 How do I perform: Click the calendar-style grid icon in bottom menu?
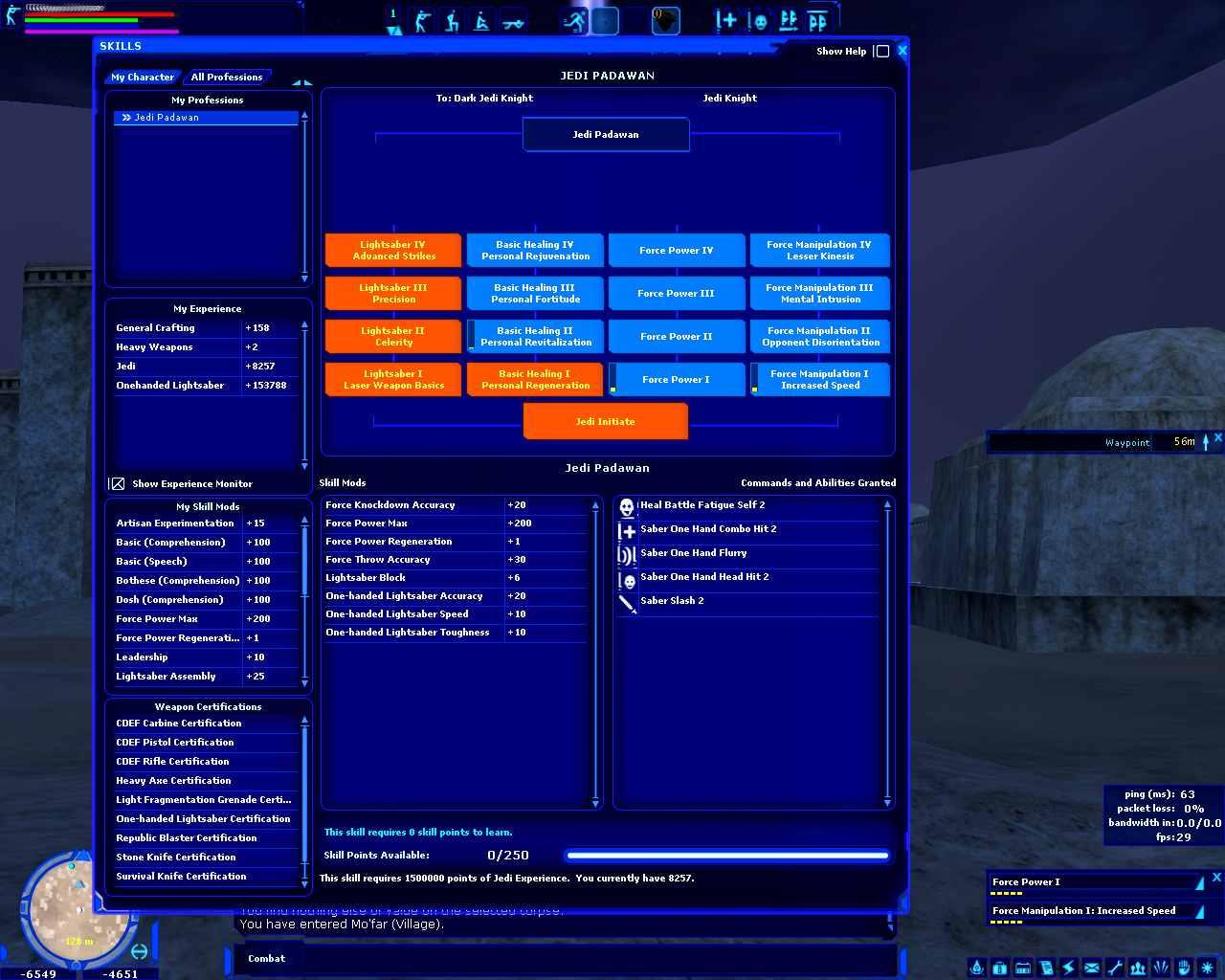coord(1022,968)
